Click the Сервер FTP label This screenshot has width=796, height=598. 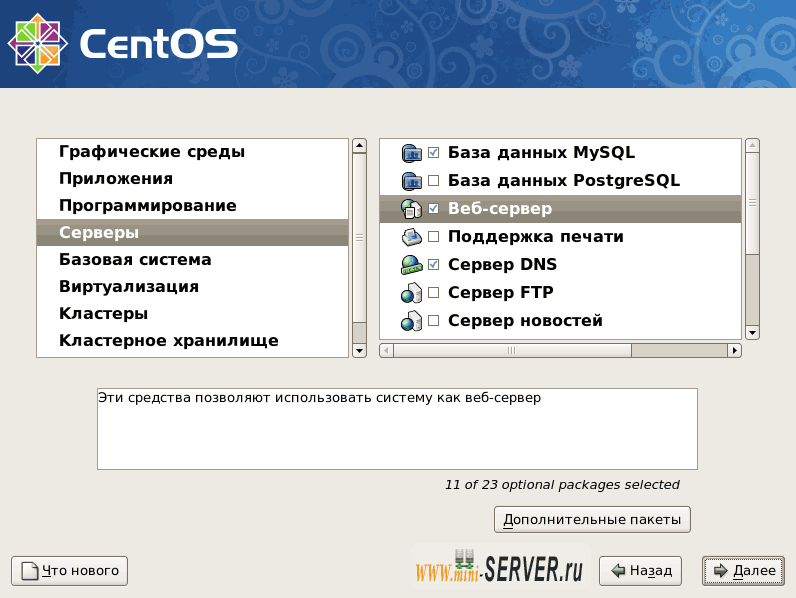click(501, 292)
